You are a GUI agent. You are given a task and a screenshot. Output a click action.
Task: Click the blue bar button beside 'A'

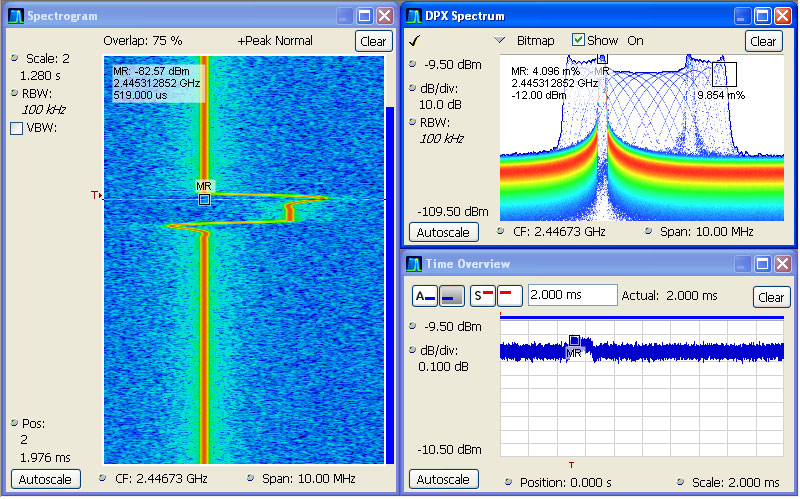tap(451, 296)
